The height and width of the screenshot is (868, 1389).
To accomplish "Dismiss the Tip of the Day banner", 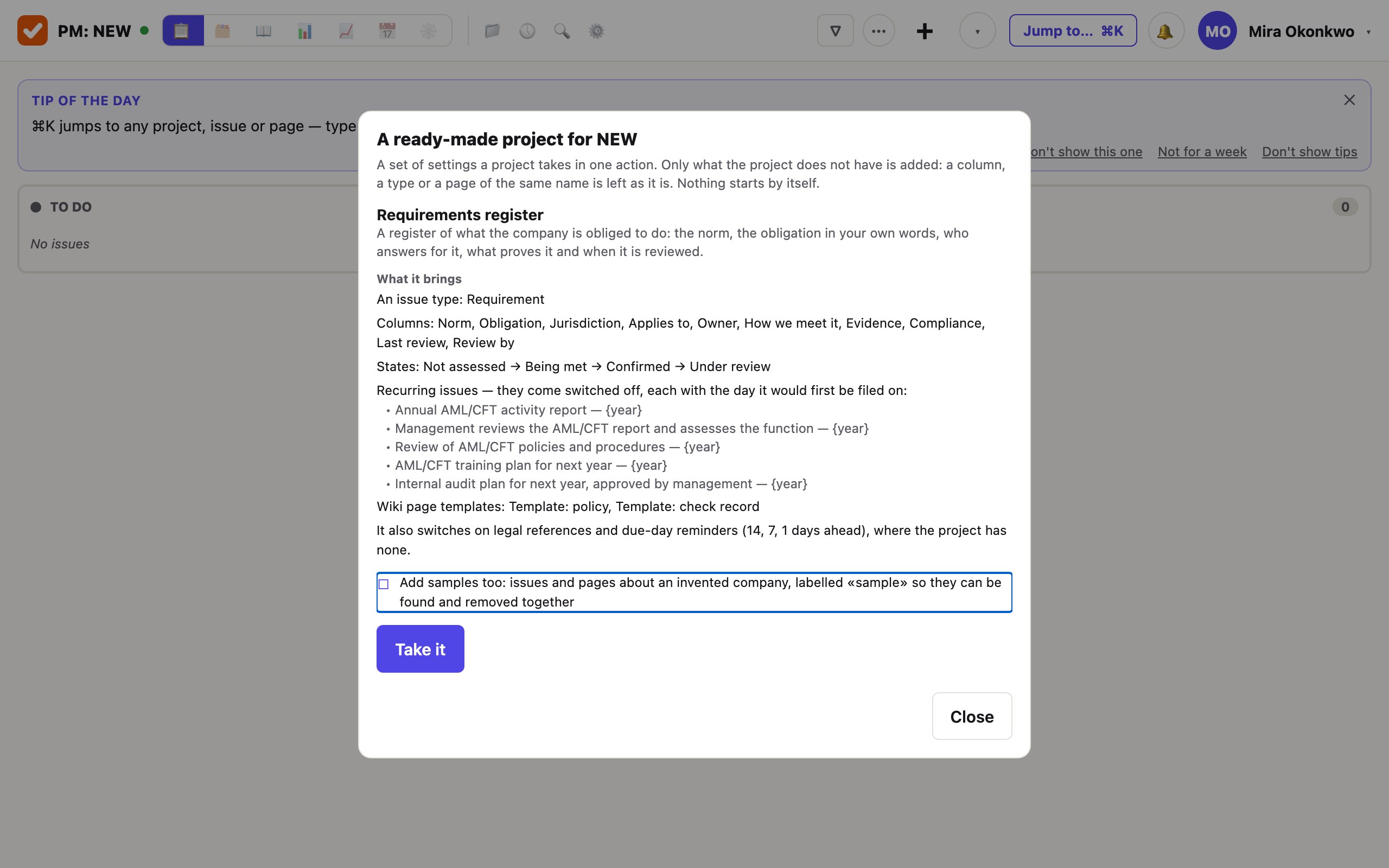I will pos(1349,100).
